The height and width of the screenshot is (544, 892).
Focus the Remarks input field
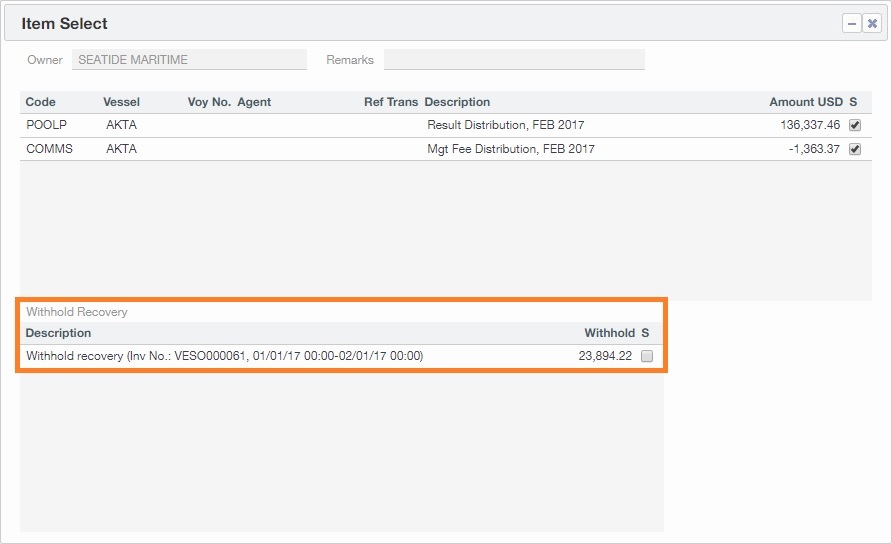pos(514,60)
